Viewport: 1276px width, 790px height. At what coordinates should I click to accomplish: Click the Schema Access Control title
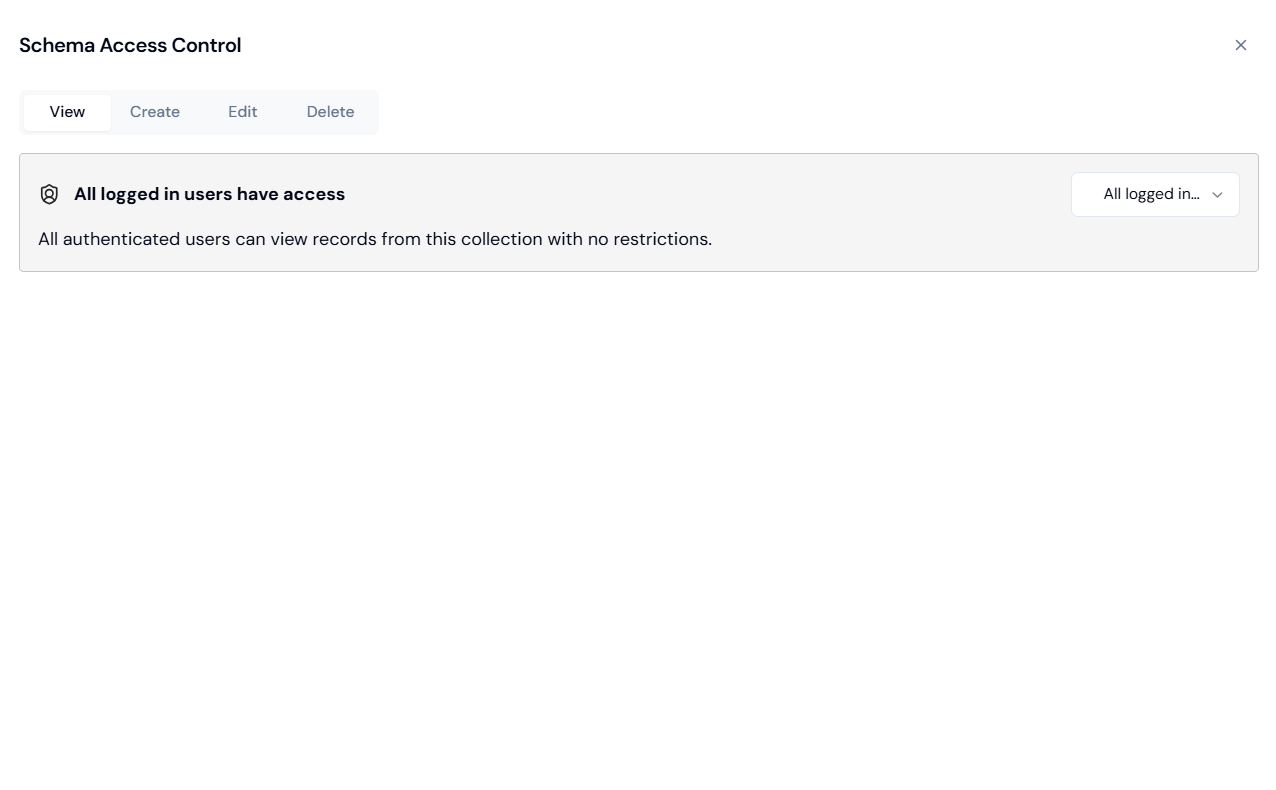point(130,45)
